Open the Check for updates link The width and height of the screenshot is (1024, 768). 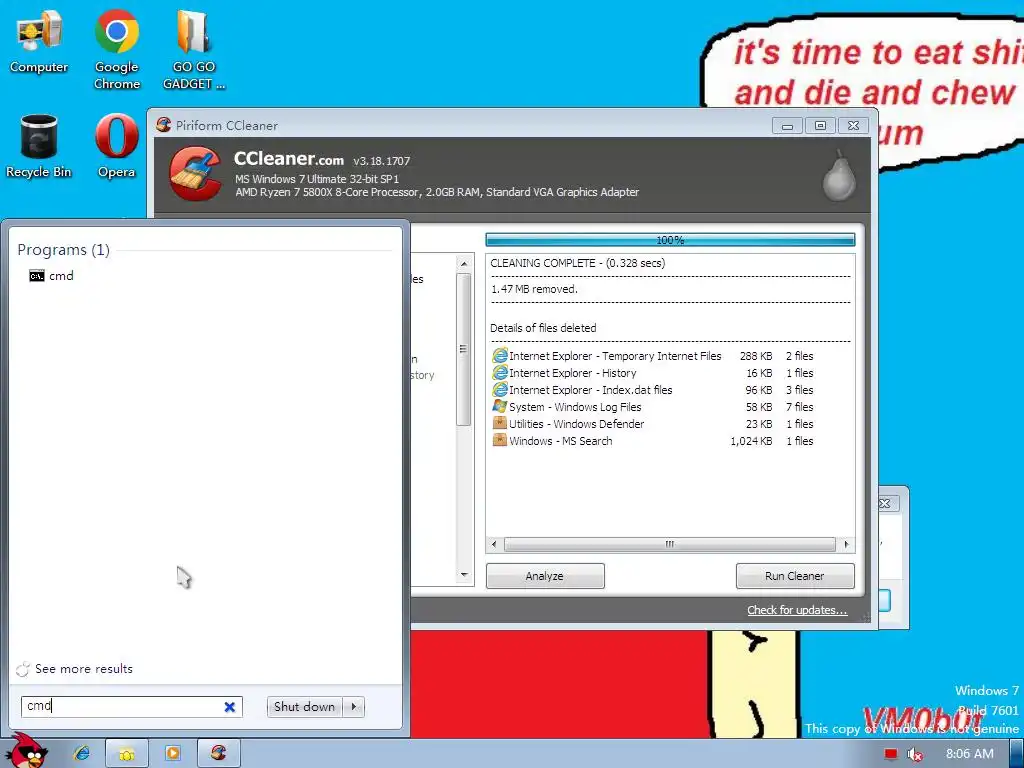point(797,610)
